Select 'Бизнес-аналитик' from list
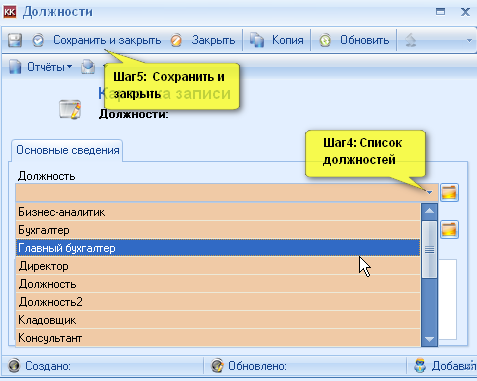The height and width of the screenshot is (381, 477). (x=218, y=212)
